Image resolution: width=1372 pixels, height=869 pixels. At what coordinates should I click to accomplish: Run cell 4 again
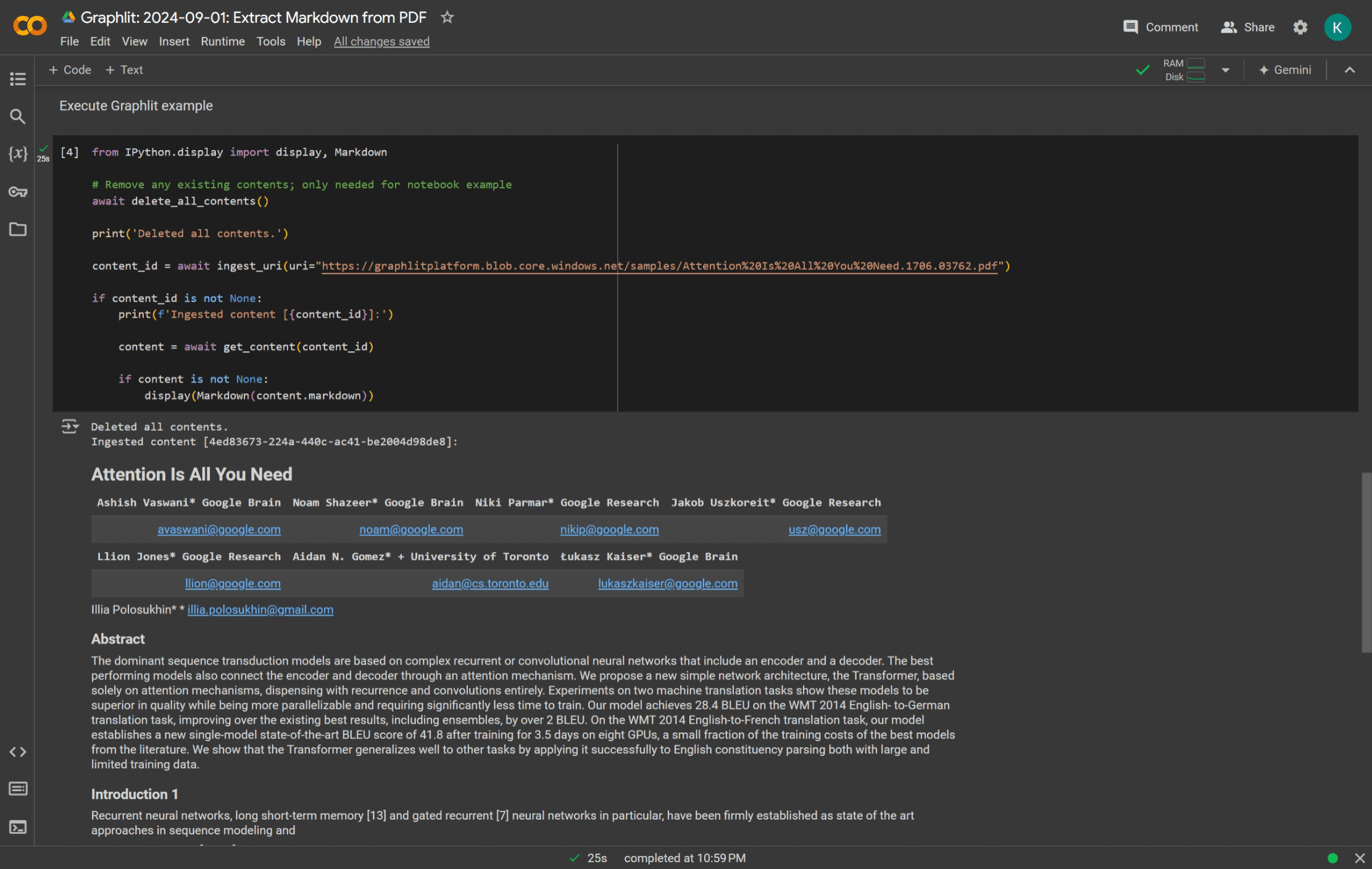click(69, 152)
